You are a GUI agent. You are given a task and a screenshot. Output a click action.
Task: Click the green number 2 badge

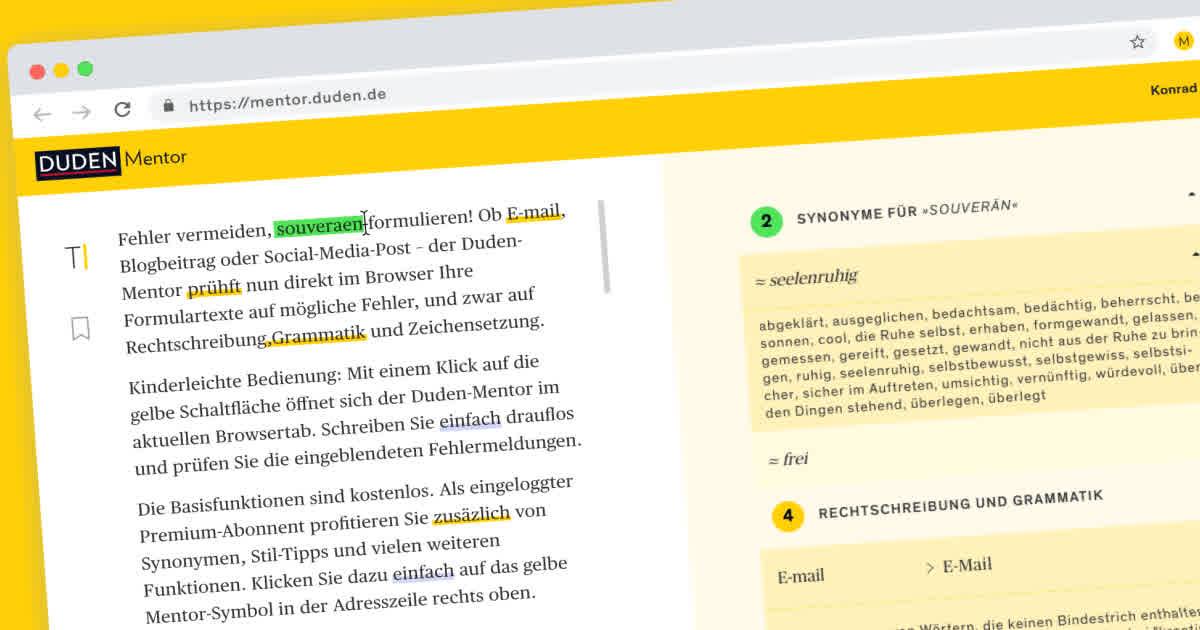pyautogui.click(x=766, y=221)
